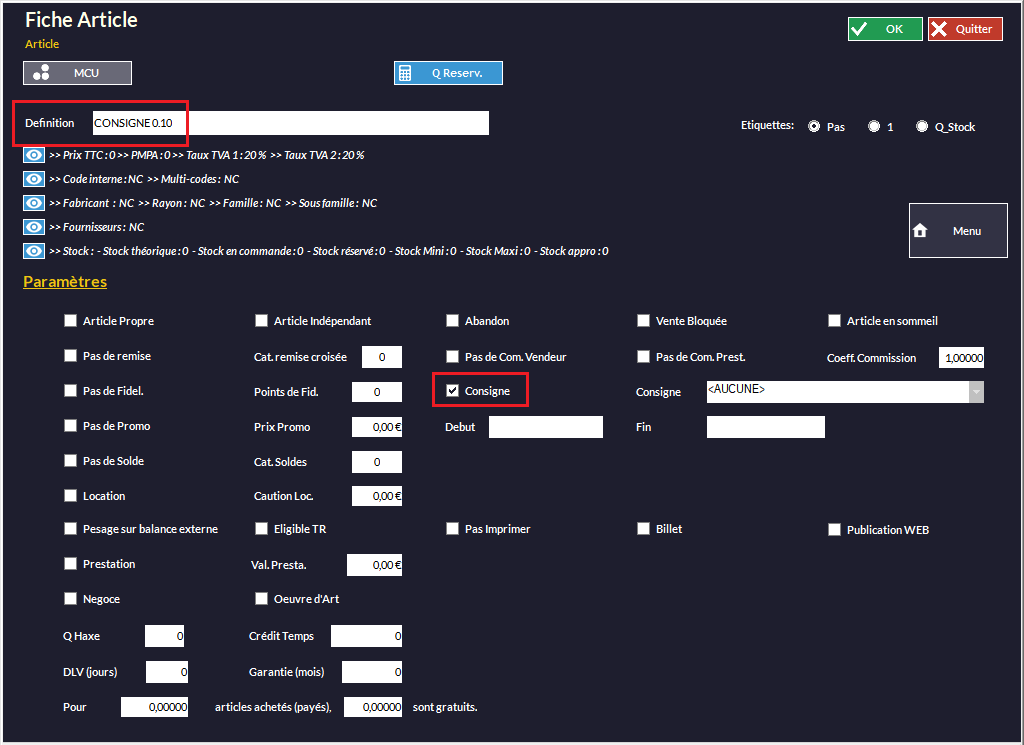Screen dimensions: 1024x745
Task: Open the Paramètres section heading
Action: [65, 282]
